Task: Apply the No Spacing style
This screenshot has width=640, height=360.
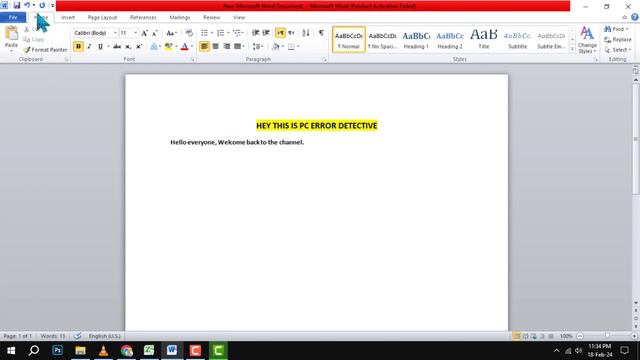Action: 382,40
